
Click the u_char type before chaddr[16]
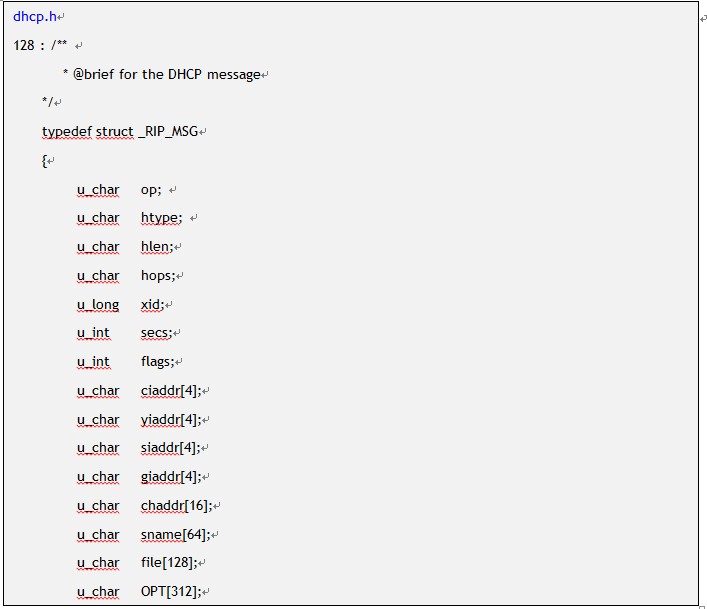[x=98, y=506]
